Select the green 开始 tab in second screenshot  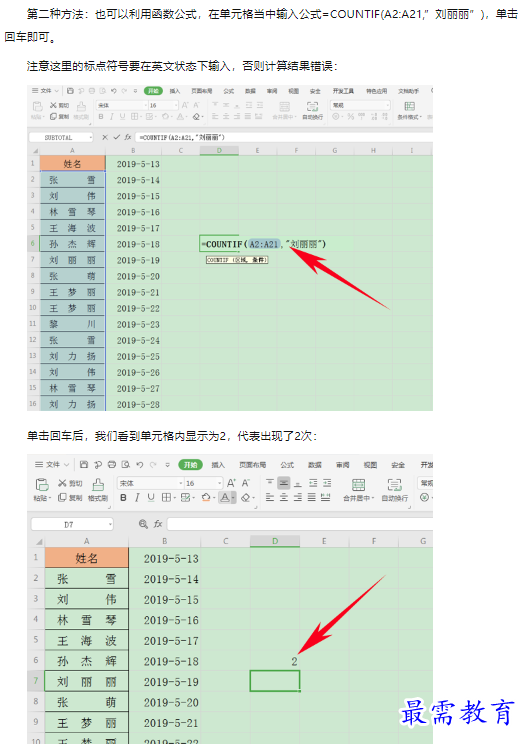pos(190,465)
